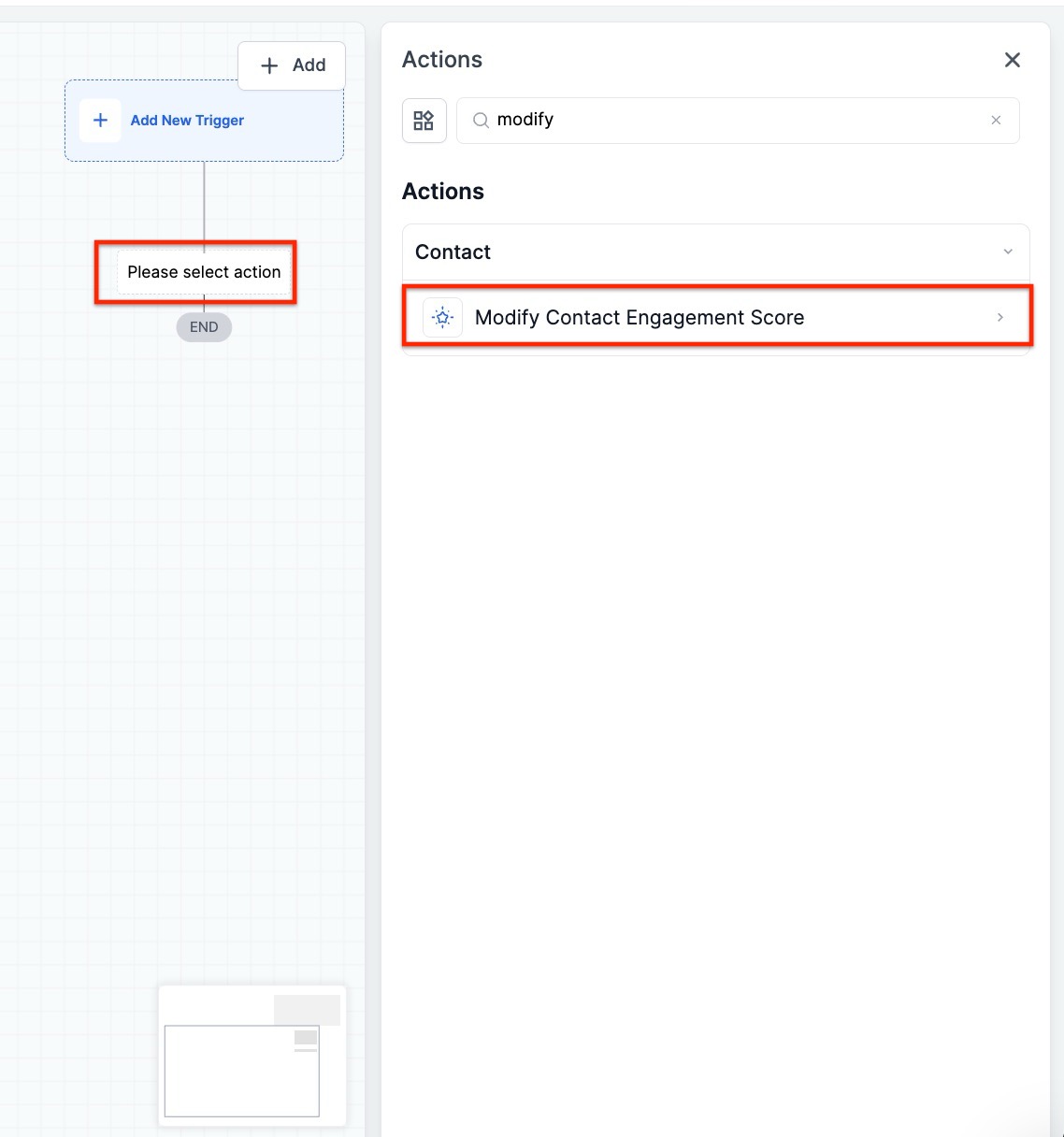Screen dimensions: 1064x1137
Task: Click the workflow minimap thumbnail
Action: 252,1056
